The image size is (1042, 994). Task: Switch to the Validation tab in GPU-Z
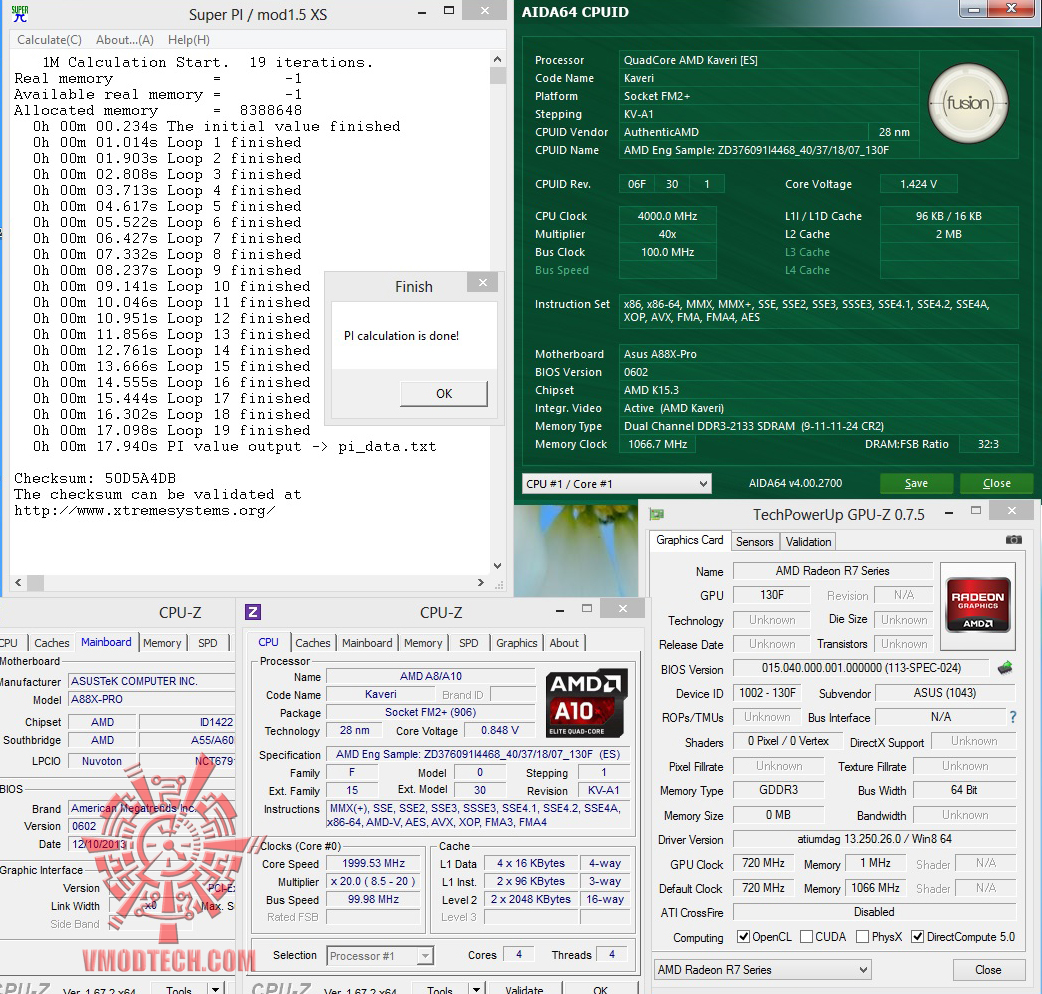(808, 542)
